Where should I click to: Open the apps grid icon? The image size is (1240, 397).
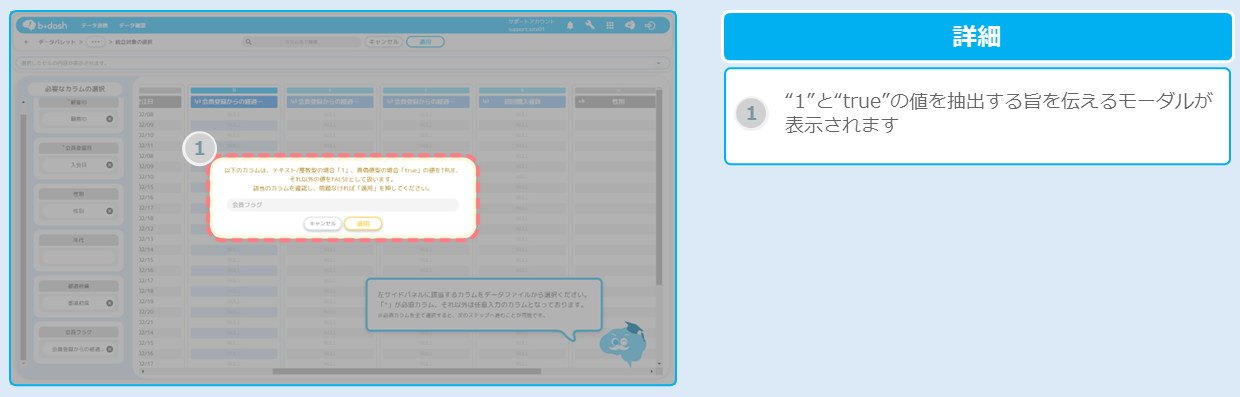pyautogui.click(x=610, y=25)
